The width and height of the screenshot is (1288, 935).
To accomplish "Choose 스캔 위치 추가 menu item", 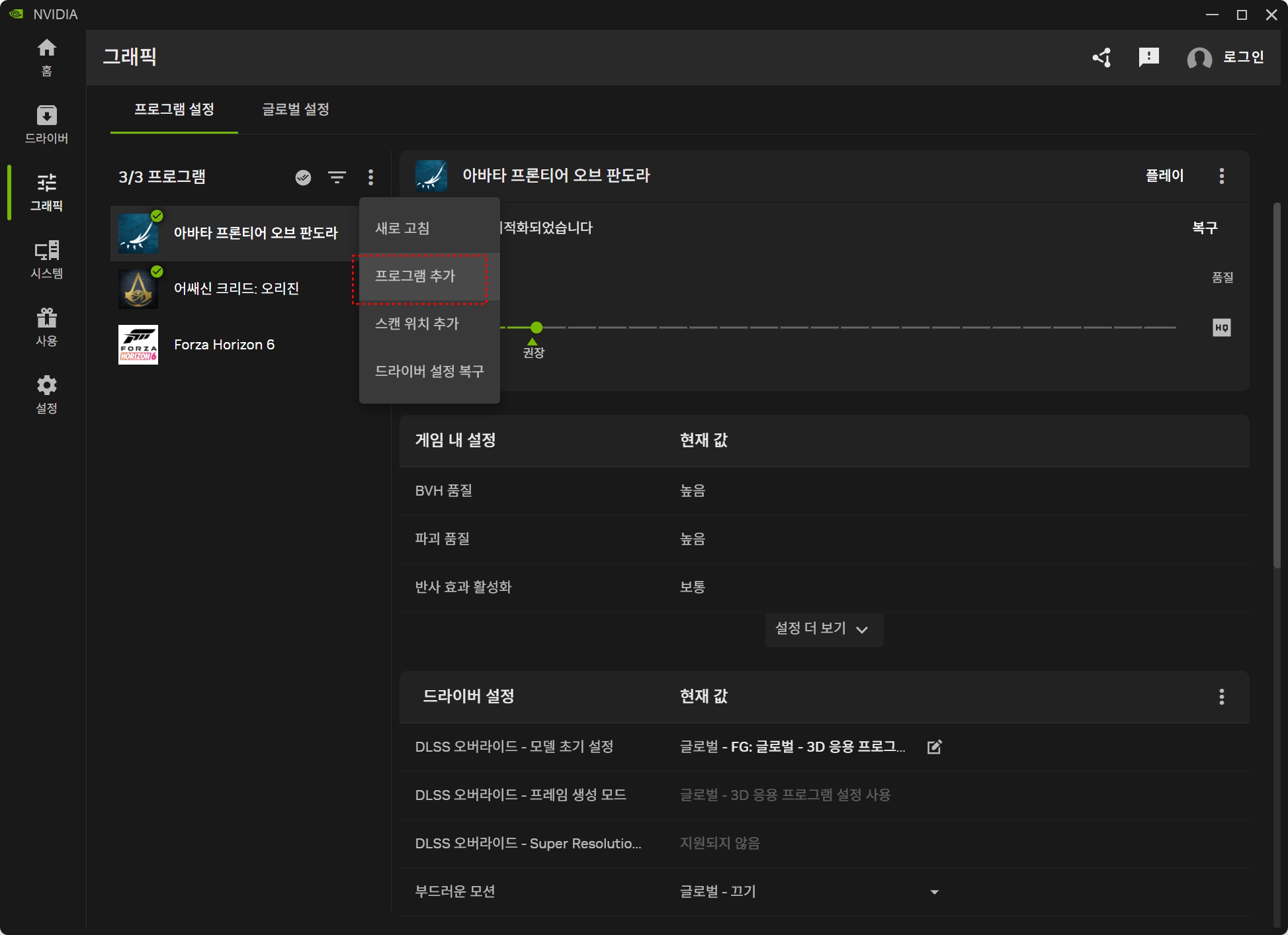I will [429, 324].
